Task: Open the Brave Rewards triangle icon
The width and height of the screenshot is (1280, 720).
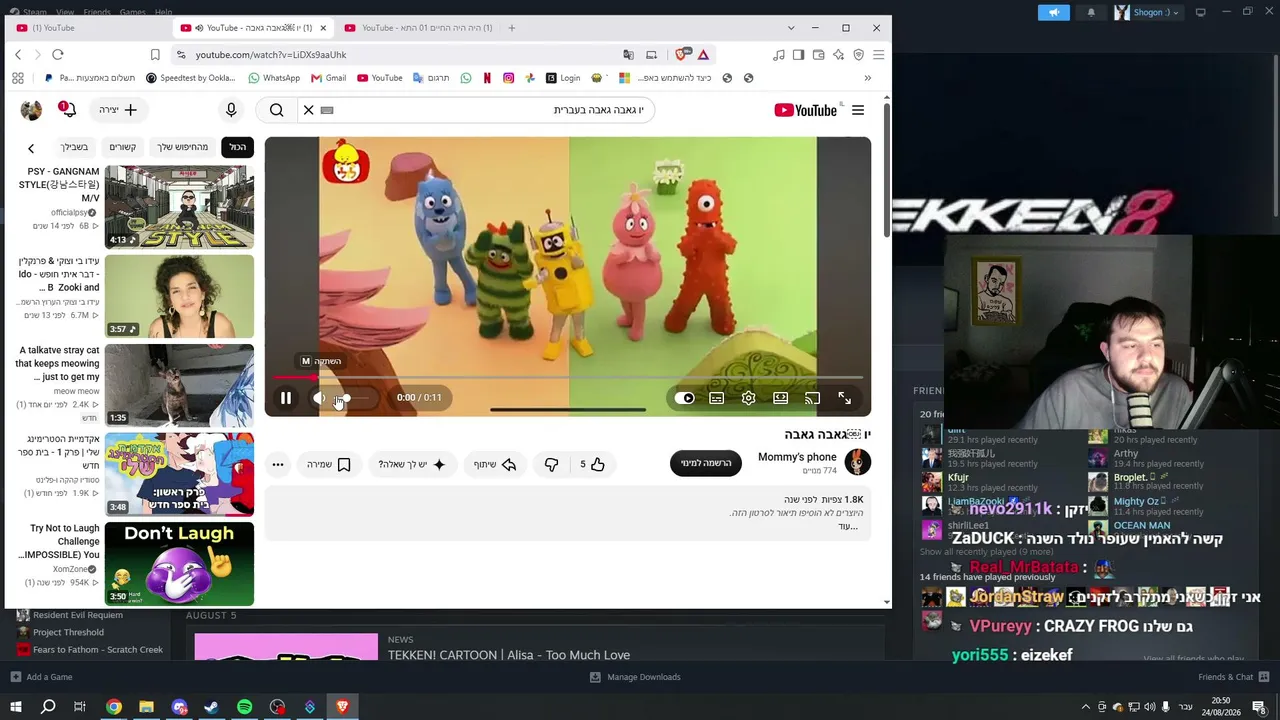Action: (x=703, y=55)
